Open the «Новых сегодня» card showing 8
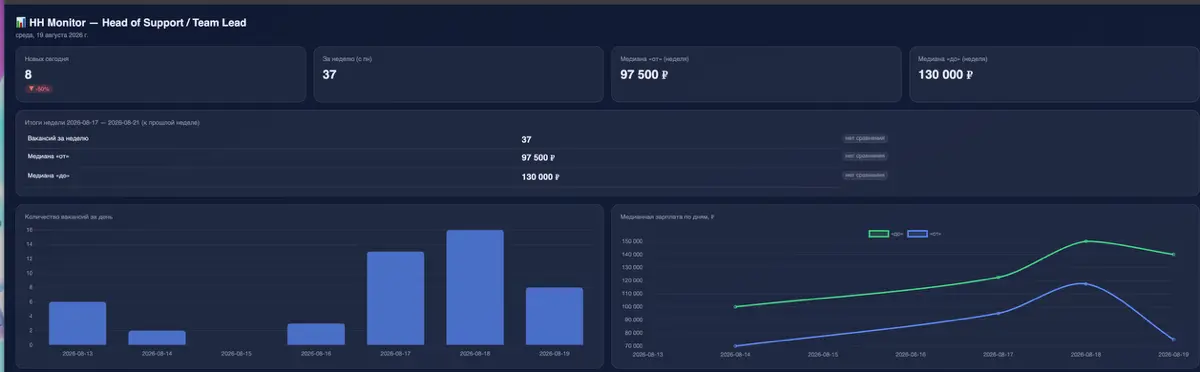This screenshot has height=372, width=1200. [159, 74]
